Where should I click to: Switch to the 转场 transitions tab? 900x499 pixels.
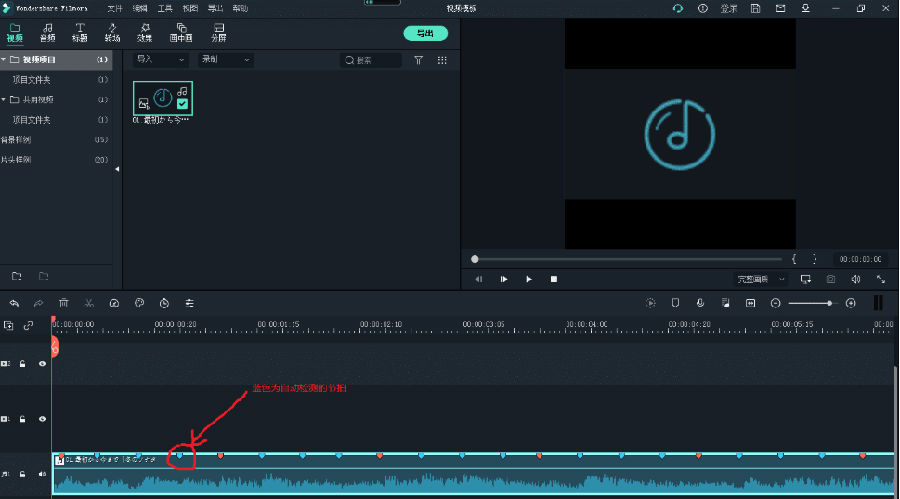pyautogui.click(x=112, y=32)
